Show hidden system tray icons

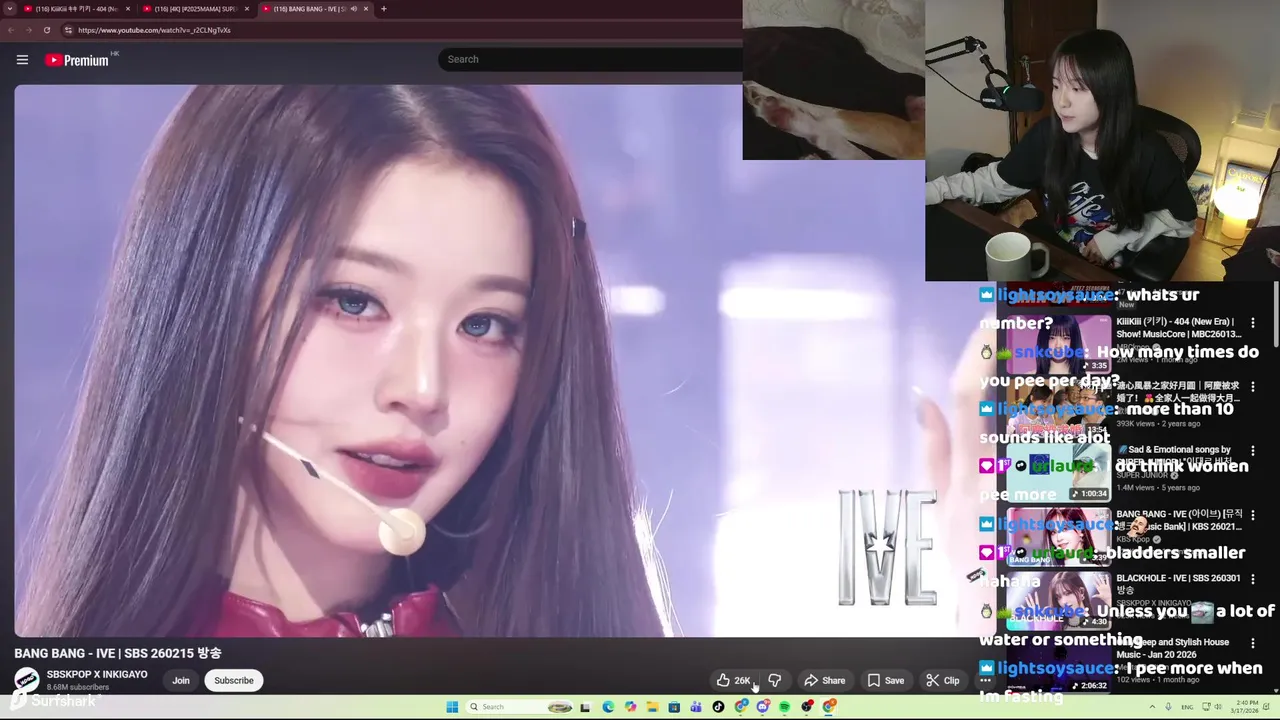(x=1152, y=707)
